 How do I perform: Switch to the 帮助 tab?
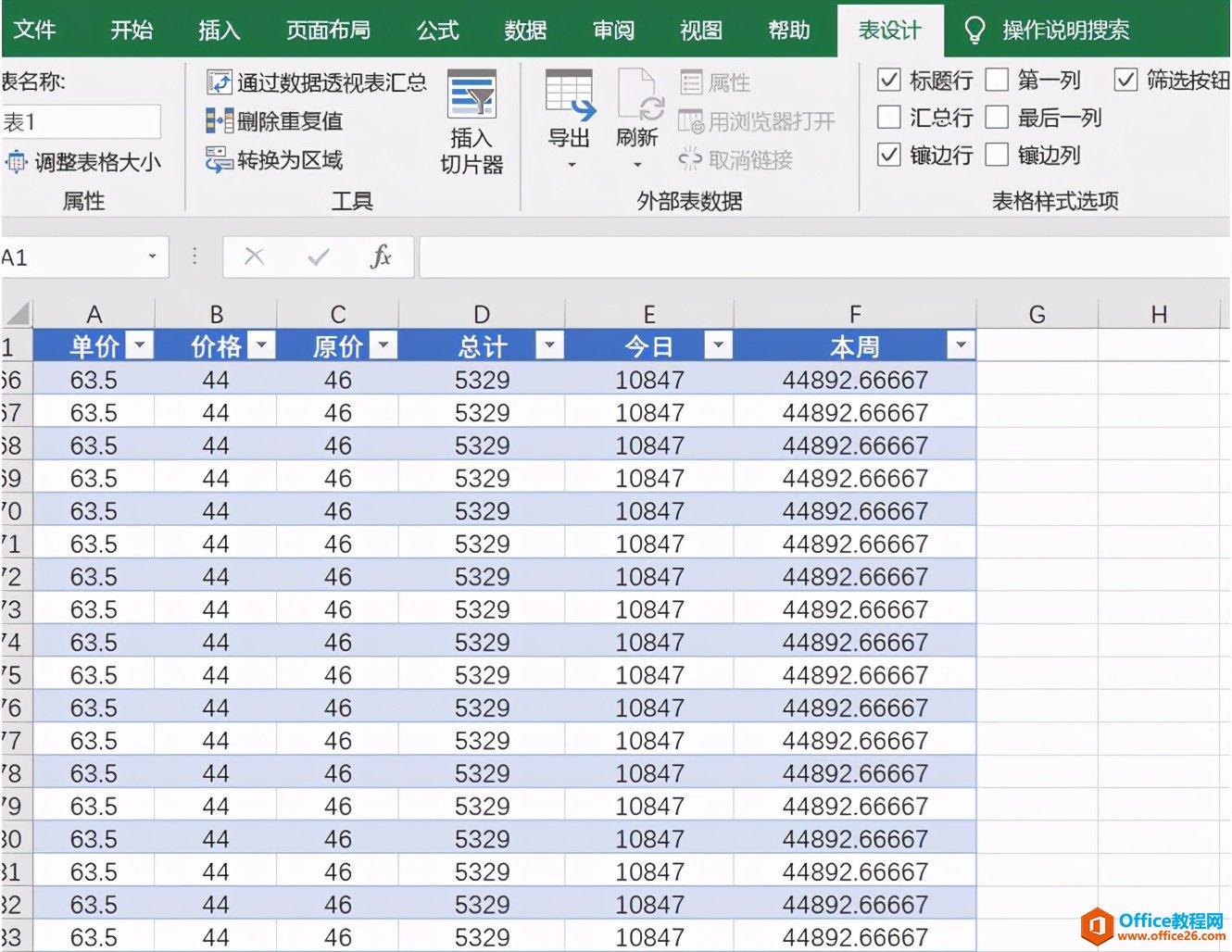(x=789, y=30)
